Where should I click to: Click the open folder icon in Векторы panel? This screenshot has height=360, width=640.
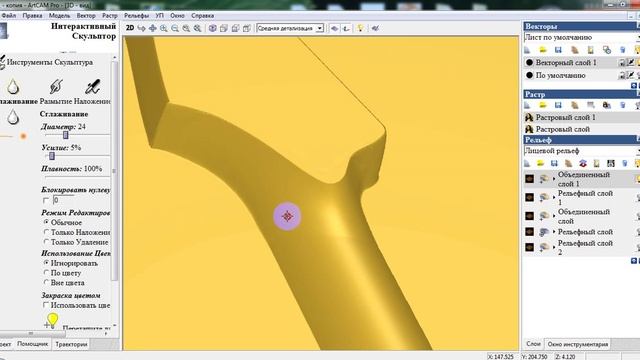(543, 50)
